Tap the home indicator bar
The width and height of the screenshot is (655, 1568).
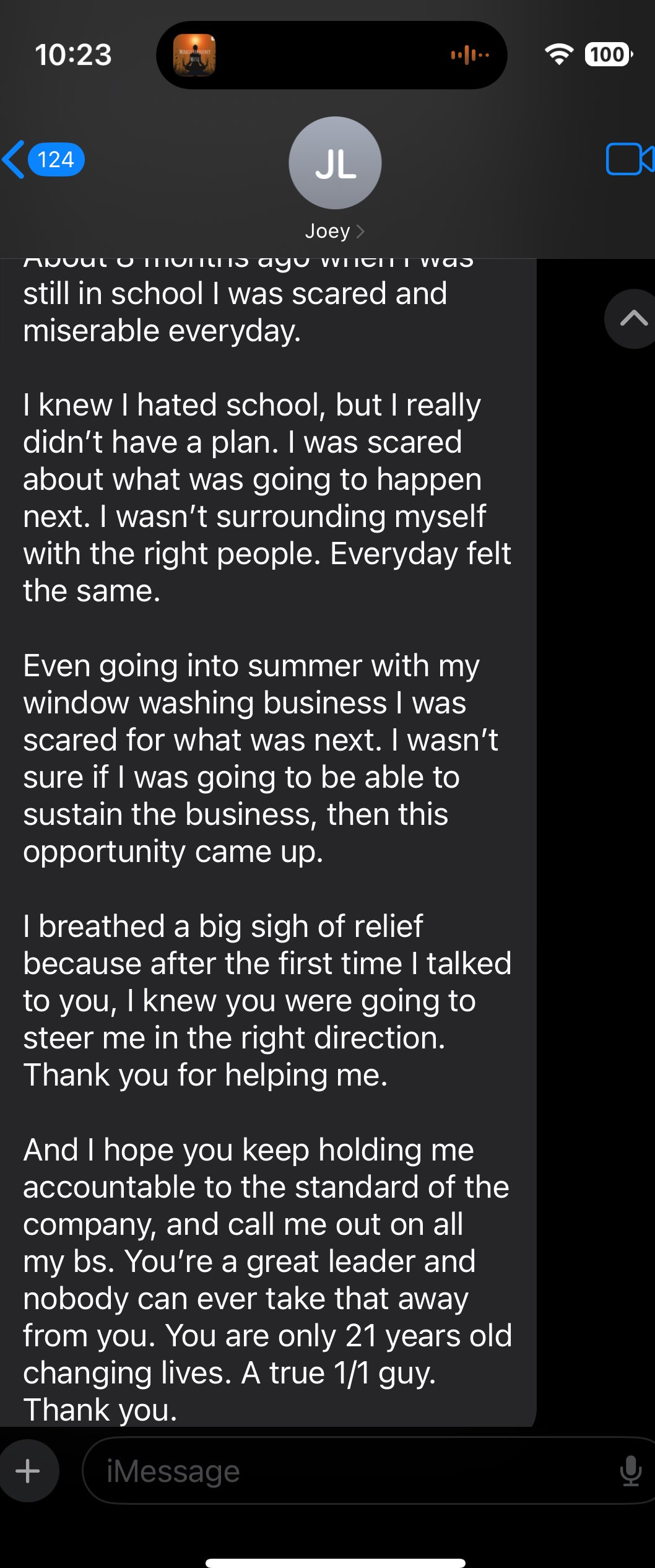click(335, 1563)
